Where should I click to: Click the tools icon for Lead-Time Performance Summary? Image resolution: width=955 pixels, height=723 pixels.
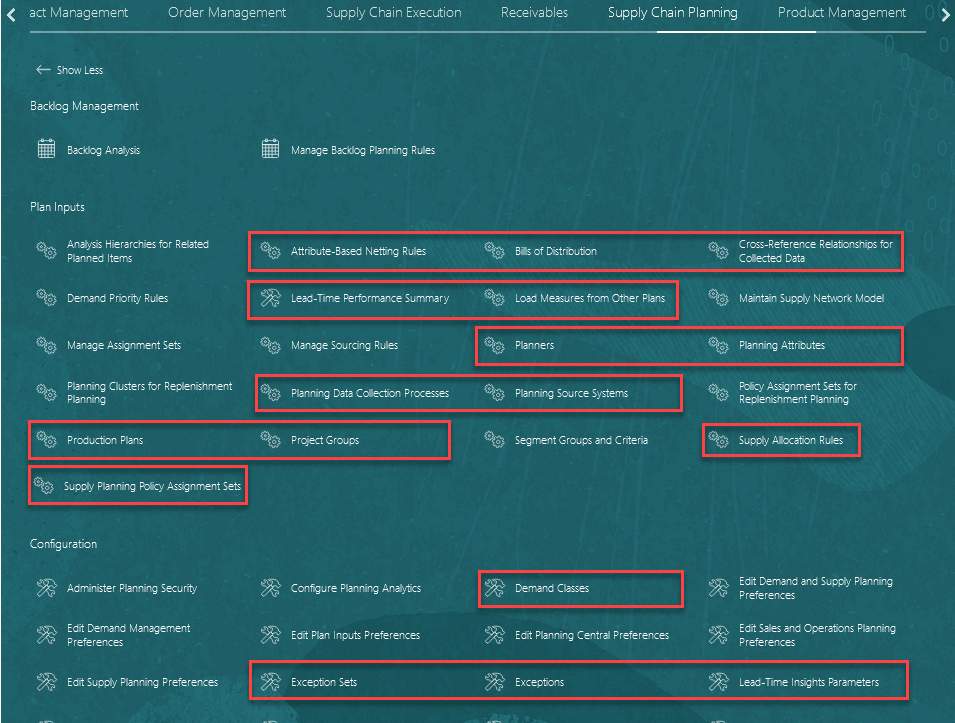point(270,297)
